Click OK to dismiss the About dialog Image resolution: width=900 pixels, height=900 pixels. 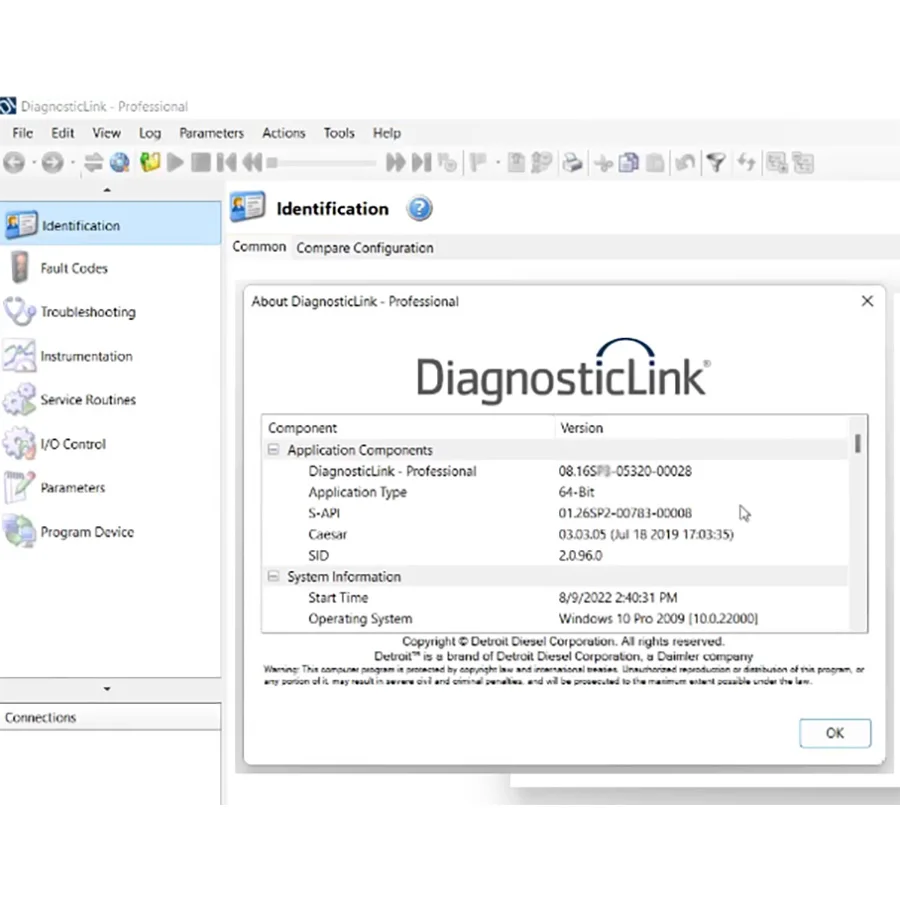pyautogui.click(x=835, y=733)
